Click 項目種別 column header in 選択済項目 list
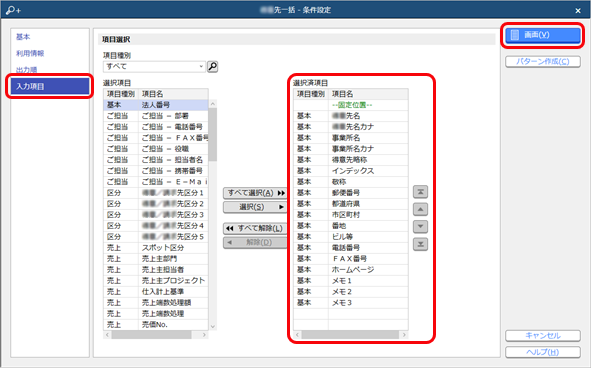 pyautogui.click(x=311, y=94)
